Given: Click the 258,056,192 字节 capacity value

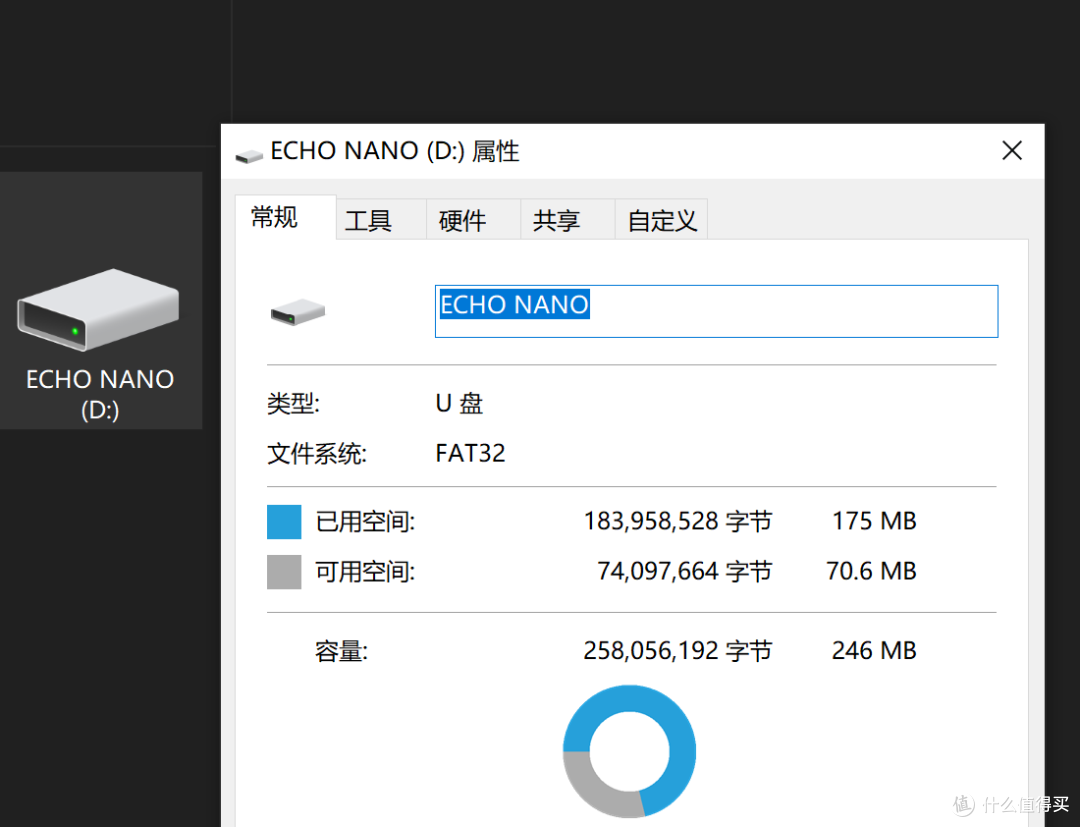Looking at the screenshot, I should click(x=678, y=651).
